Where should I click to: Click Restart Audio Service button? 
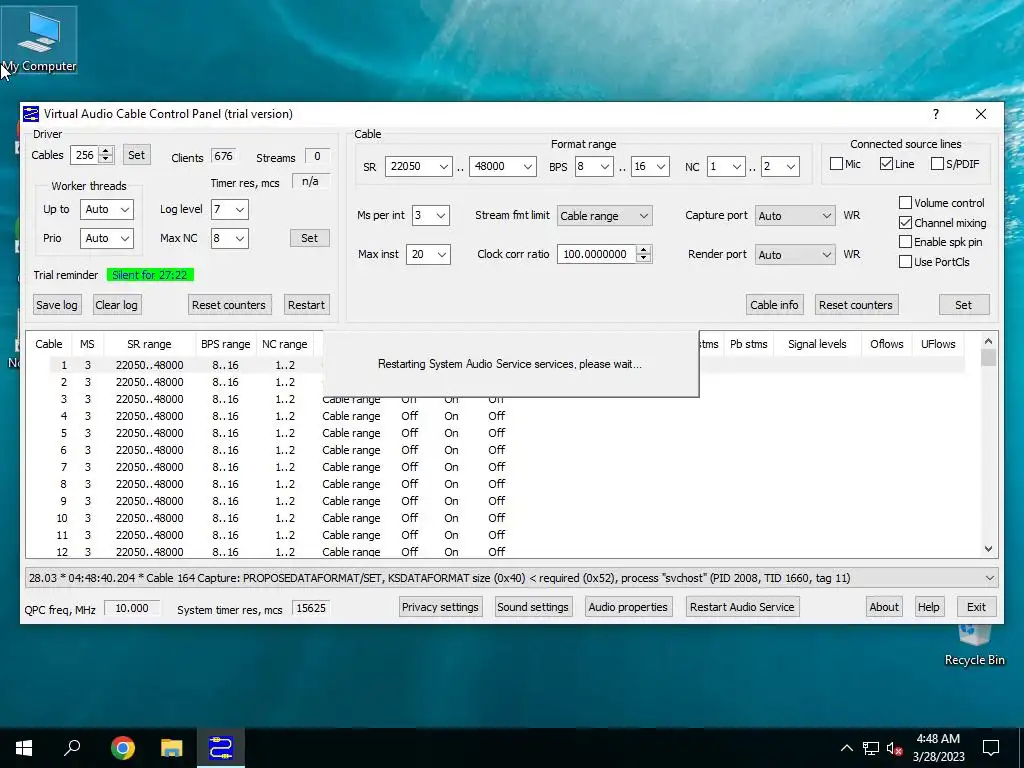coord(742,607)
